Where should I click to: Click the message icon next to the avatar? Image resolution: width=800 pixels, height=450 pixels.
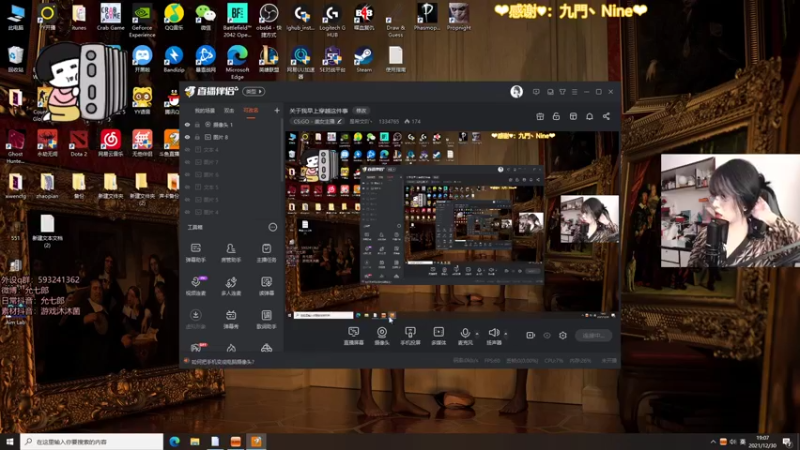pos(536,92)
